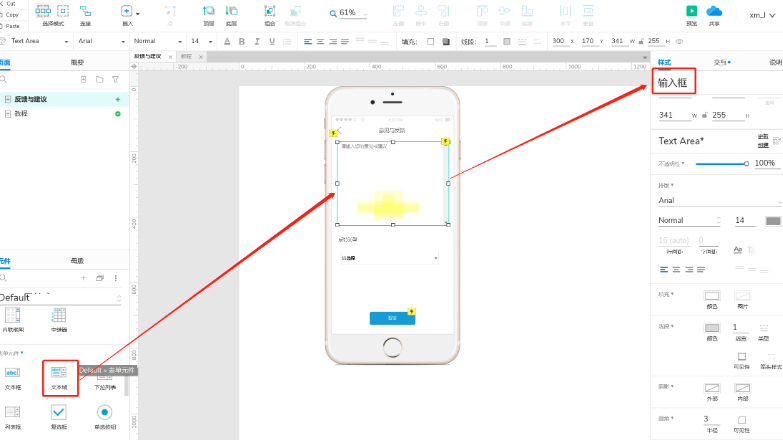The image size is (783, 440).
Task: Click the blue cloud Share icon
Action: (714, 11)
